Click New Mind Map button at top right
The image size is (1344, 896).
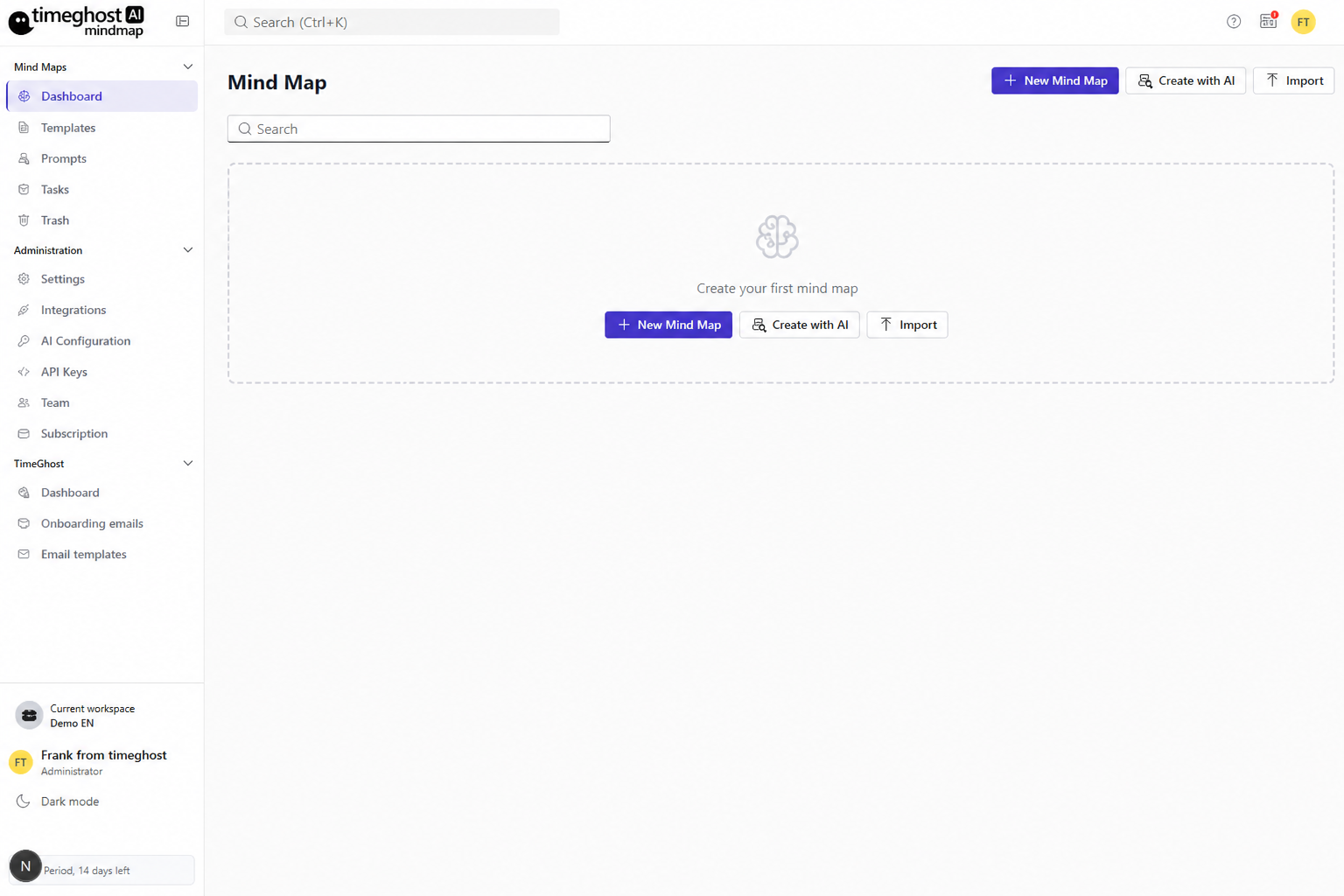(1054, 80)
